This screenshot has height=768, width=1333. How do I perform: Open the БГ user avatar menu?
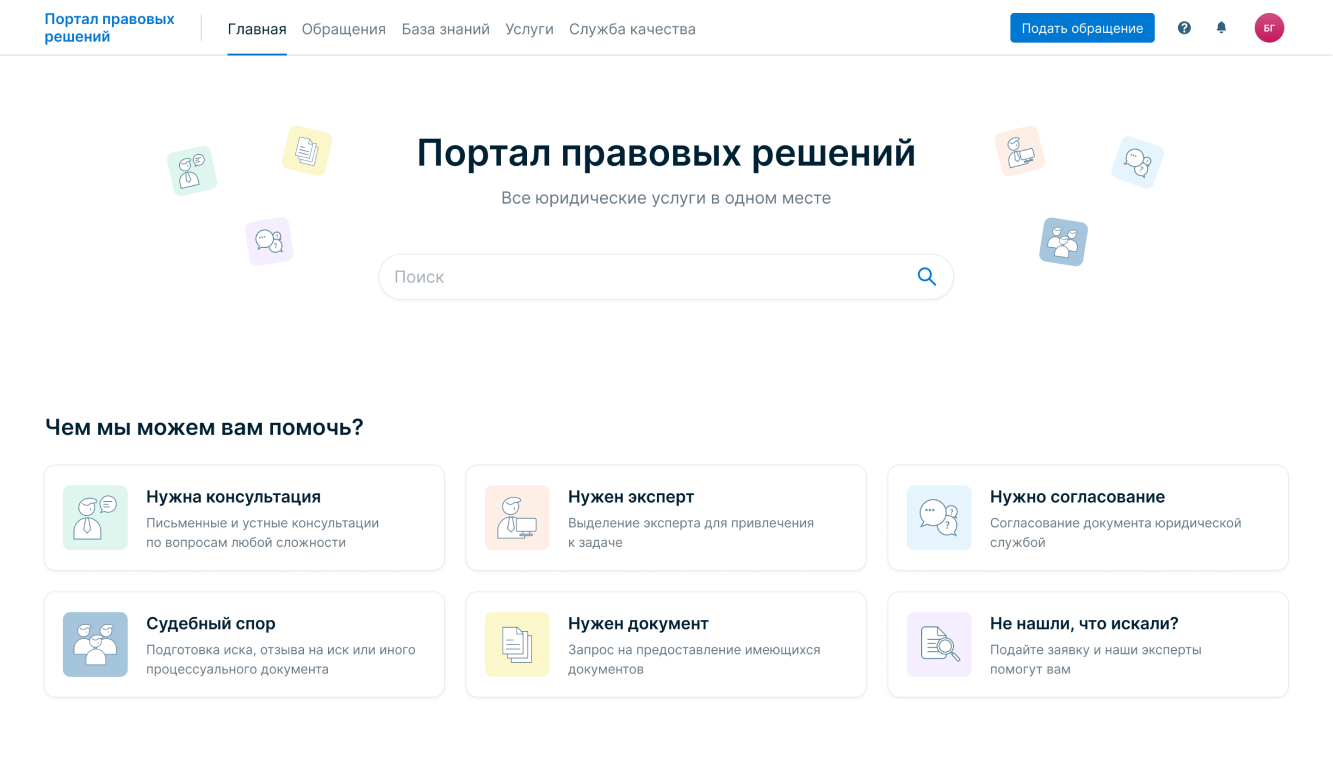(1269, 28)
